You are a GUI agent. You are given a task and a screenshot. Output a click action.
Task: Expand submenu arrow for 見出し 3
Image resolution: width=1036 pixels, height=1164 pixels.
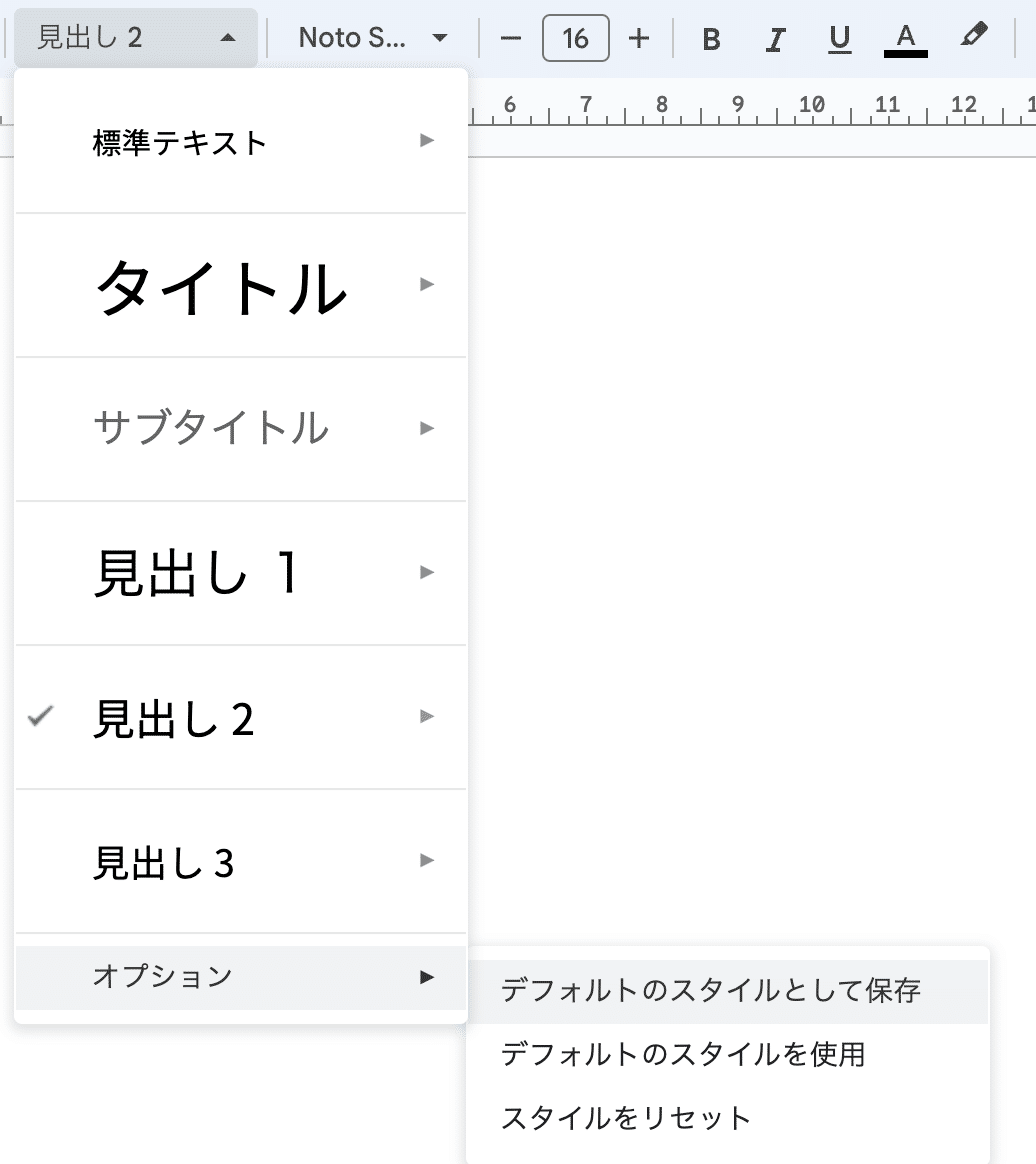click(x=427, y=860)
